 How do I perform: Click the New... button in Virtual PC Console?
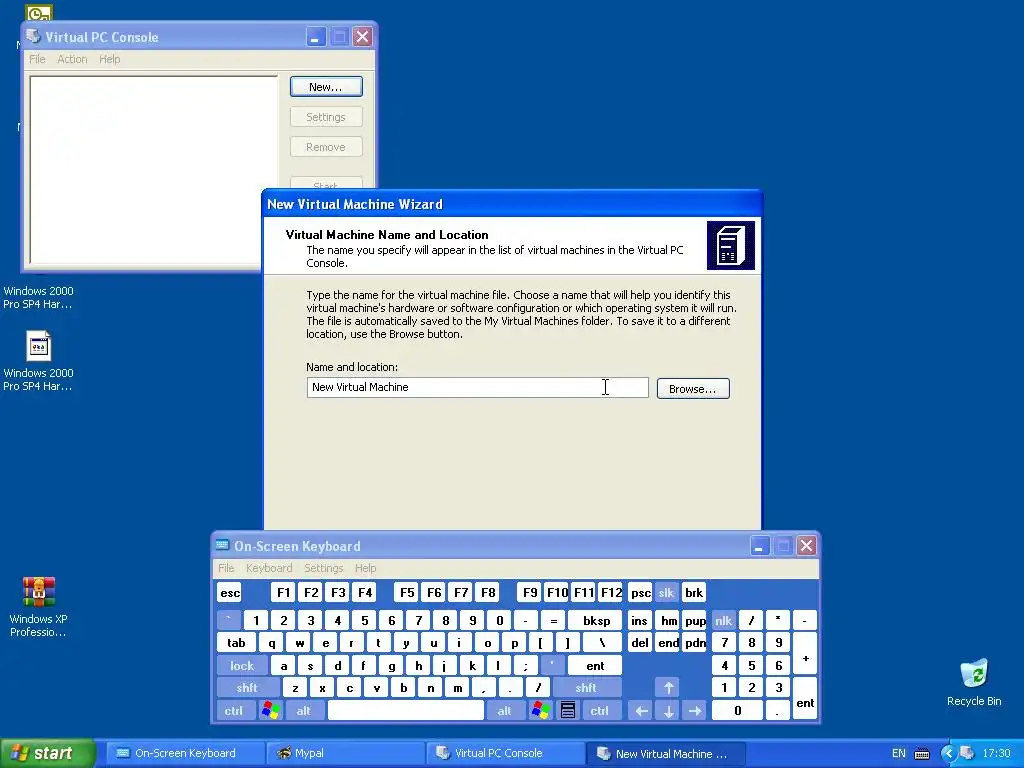(326, 87)
